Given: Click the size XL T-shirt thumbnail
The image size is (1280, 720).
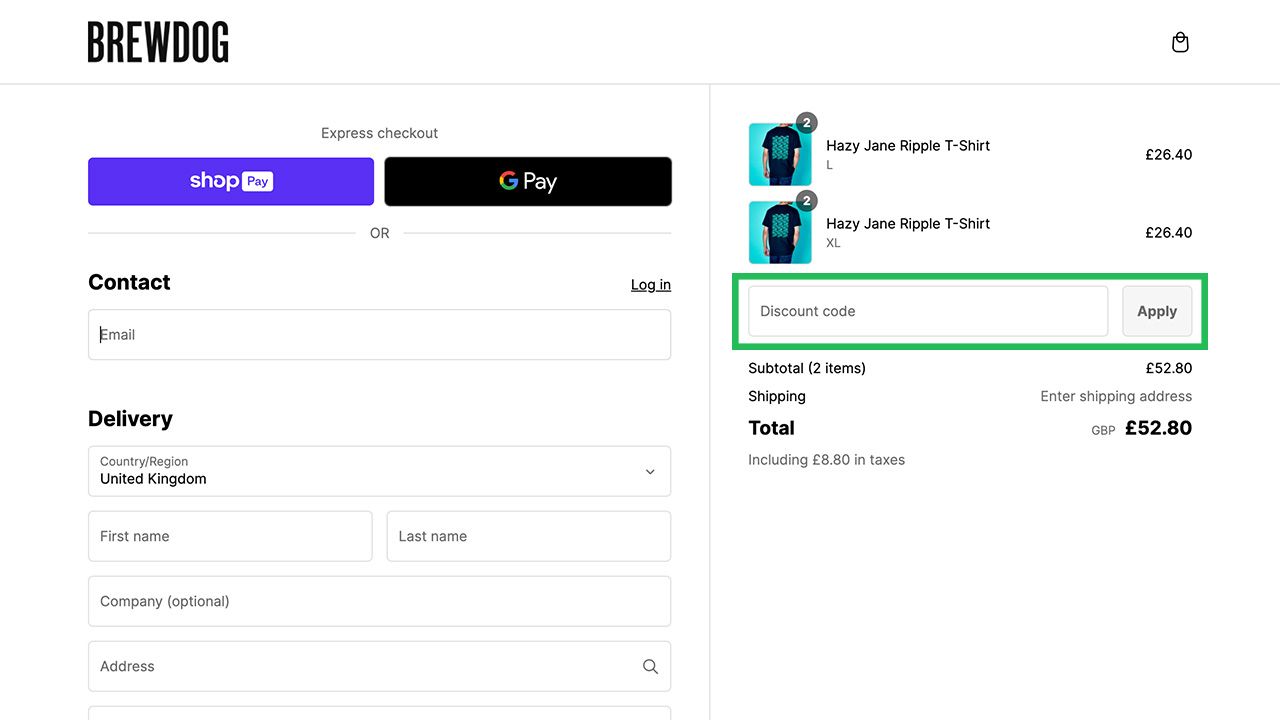Looking at the screenshot, I should [x=780, y=232].
